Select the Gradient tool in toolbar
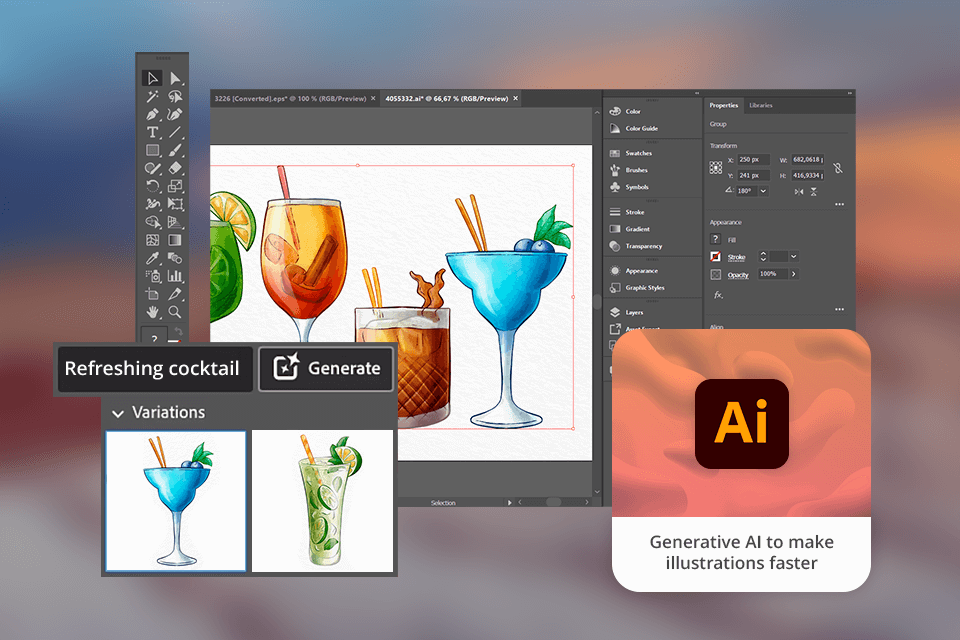 (x=175, y=240)
